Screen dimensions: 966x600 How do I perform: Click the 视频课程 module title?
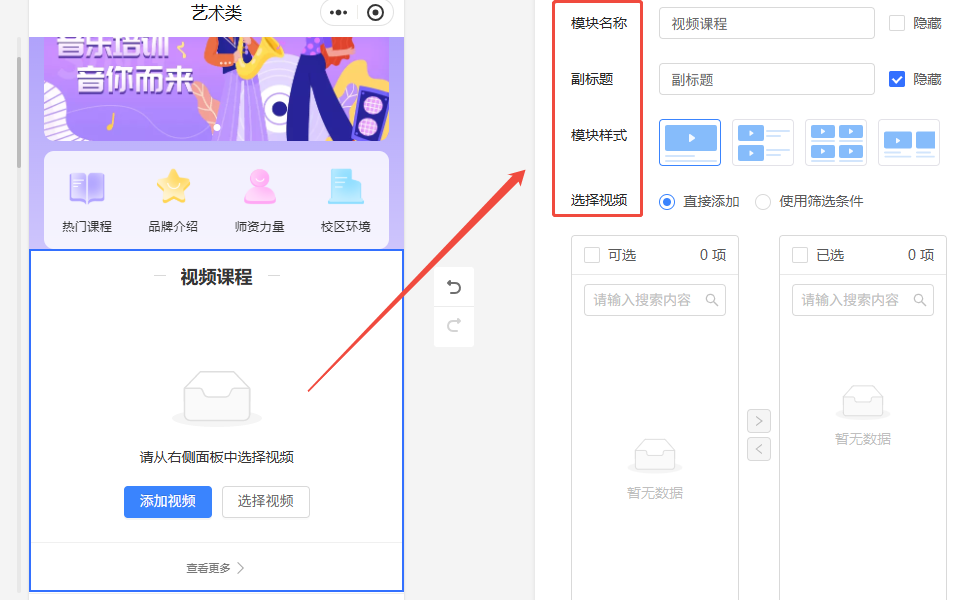click(216, 277)
